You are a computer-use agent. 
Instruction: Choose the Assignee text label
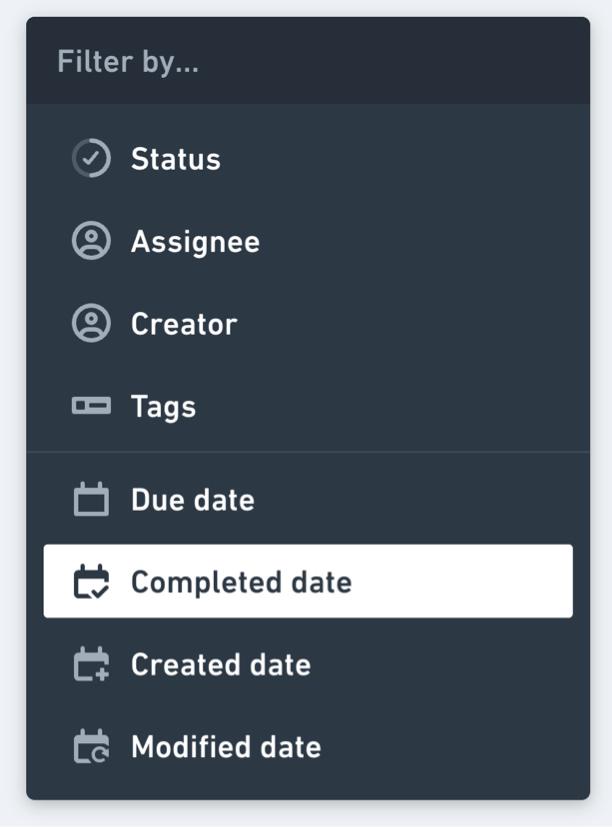point(195,242)
